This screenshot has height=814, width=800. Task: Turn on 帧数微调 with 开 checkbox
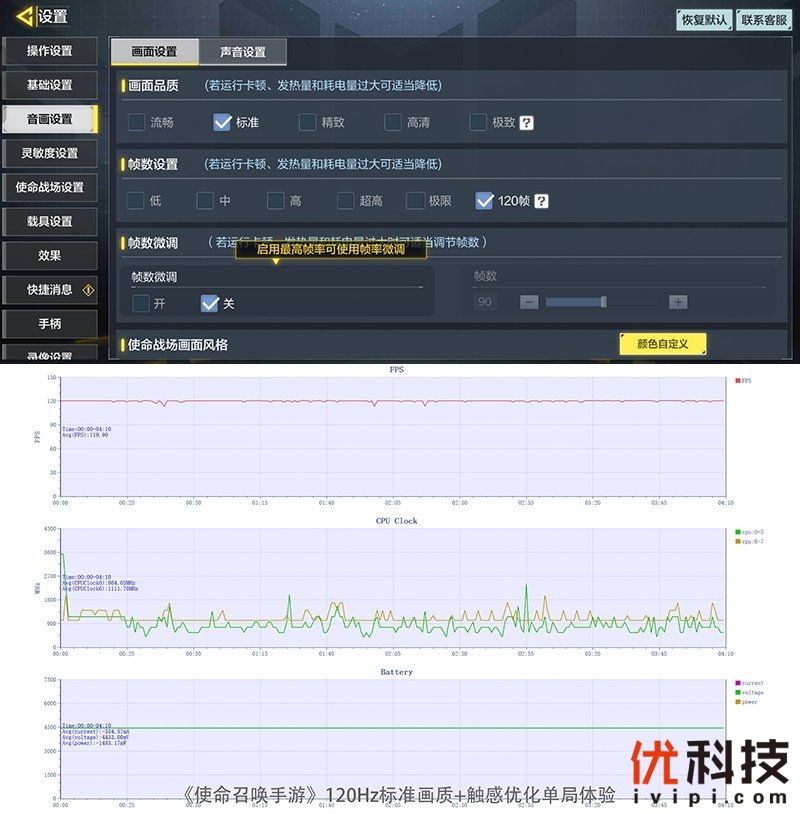coord(141,303)
